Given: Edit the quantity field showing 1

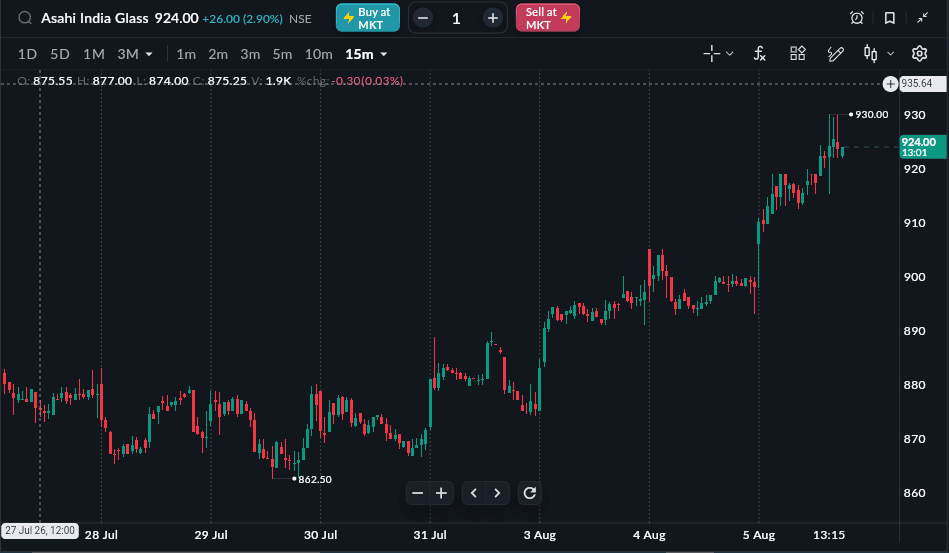Looking at the screenshot, I should pyautogui.click(x=457, y=19).
